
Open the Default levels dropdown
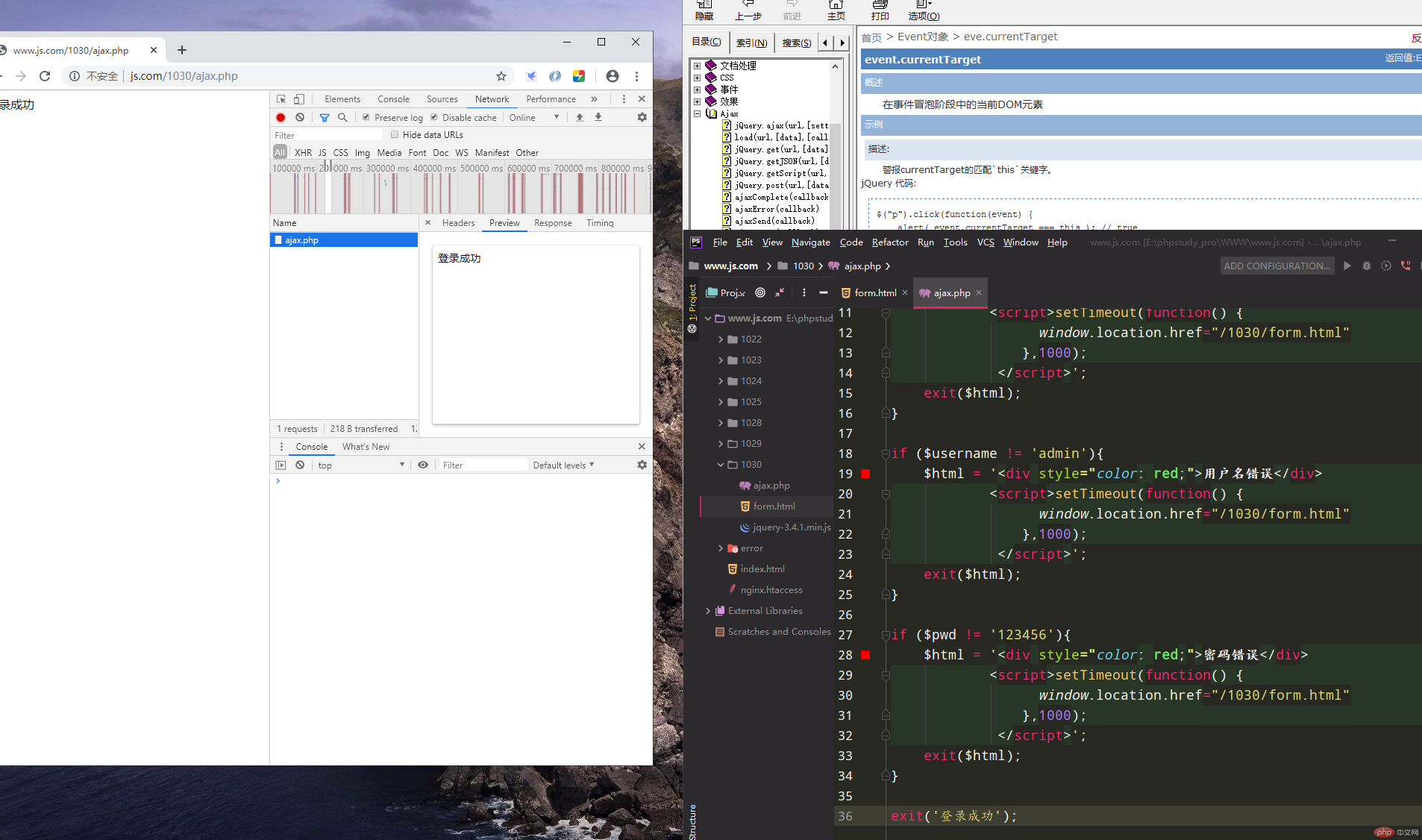point(564,465)
